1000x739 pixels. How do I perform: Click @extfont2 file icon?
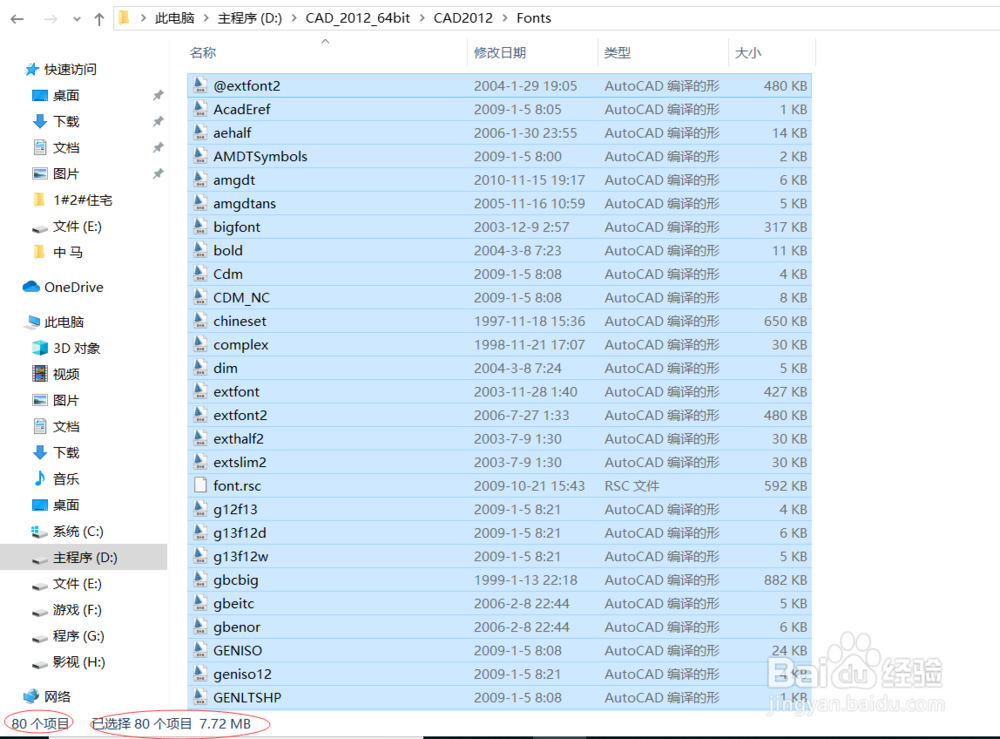200,85
